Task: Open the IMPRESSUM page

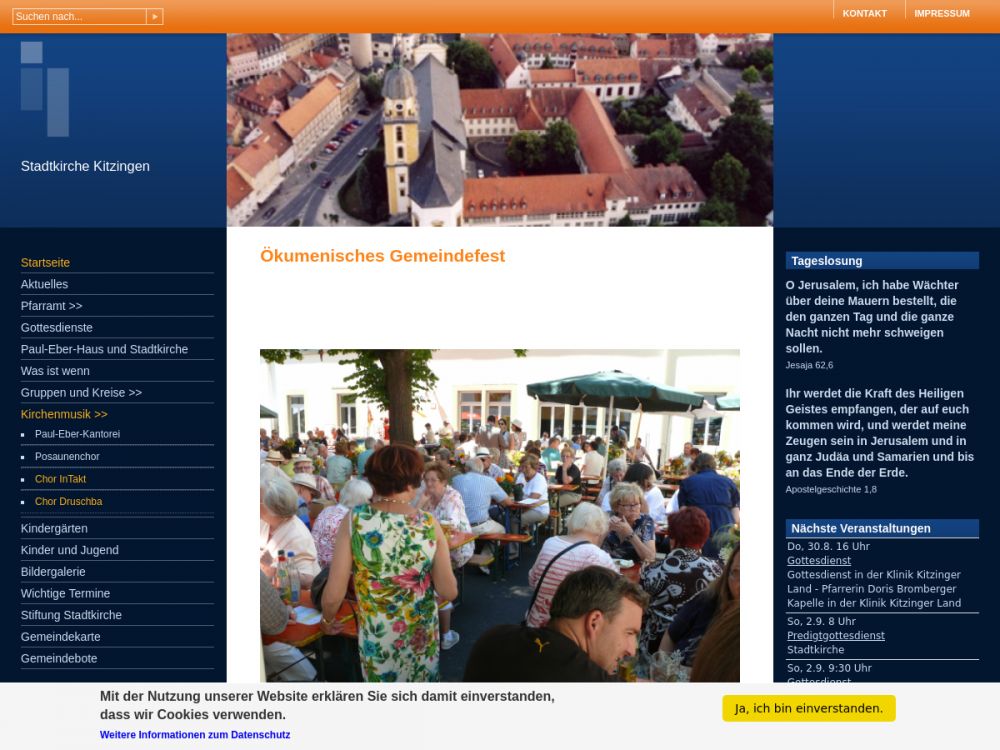Action: 941,14
